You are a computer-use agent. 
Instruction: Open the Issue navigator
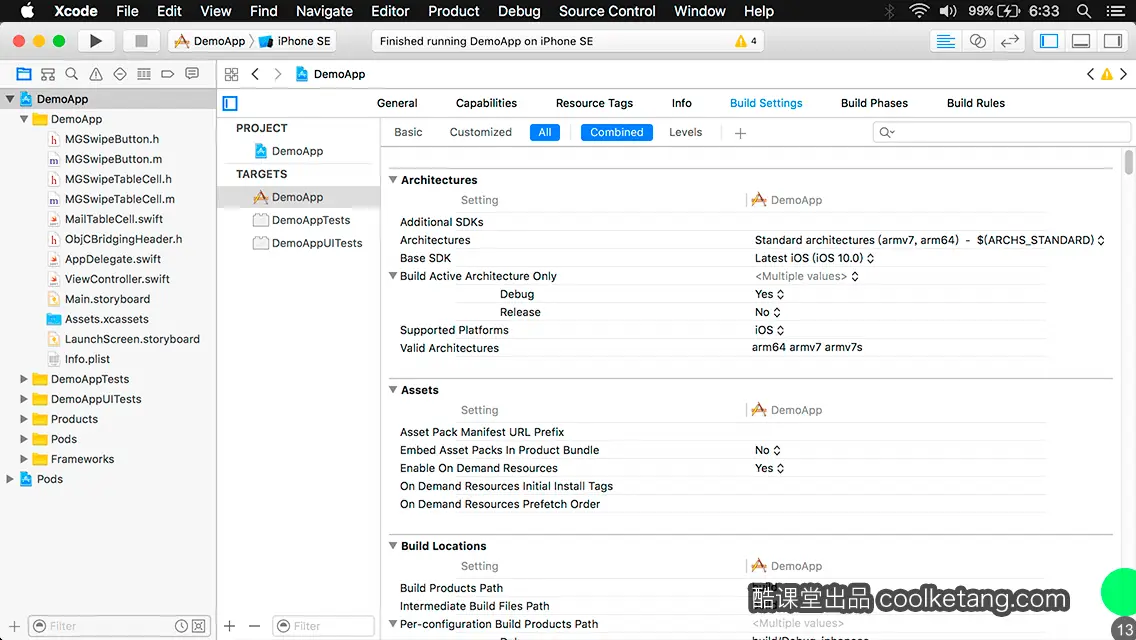tap(96, 74)
